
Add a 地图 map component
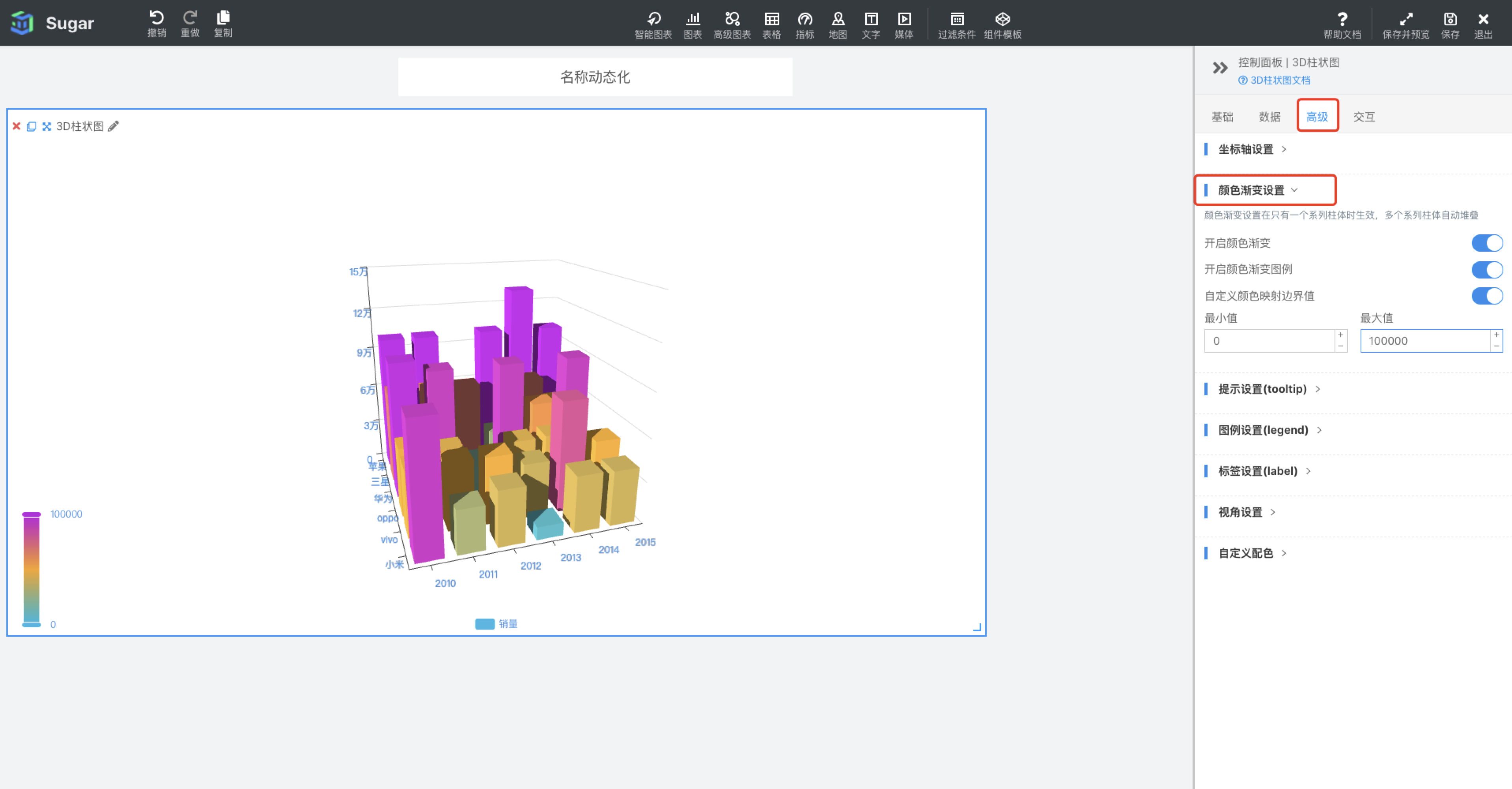pos(838,25)
